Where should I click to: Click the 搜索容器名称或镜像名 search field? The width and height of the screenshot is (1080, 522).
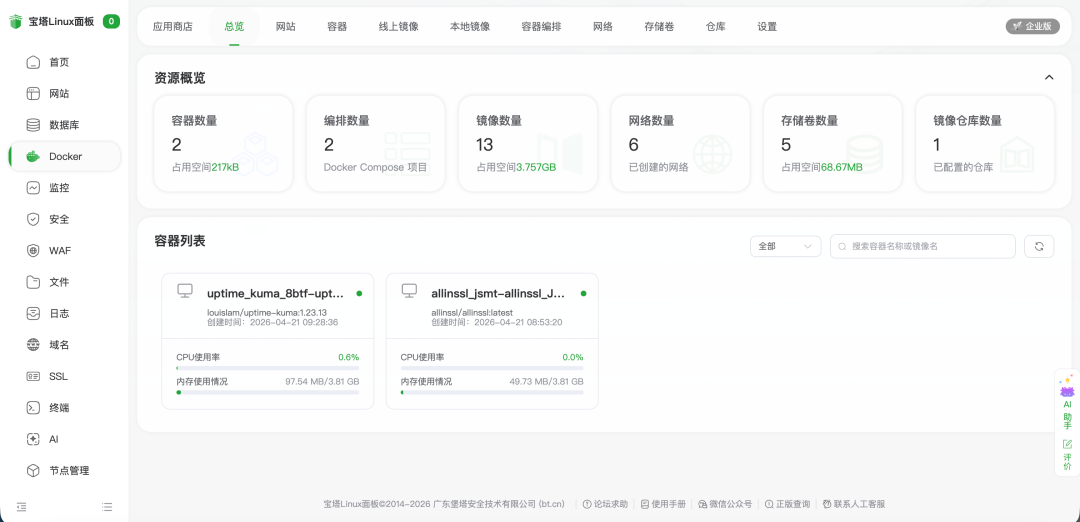point(923,247)
